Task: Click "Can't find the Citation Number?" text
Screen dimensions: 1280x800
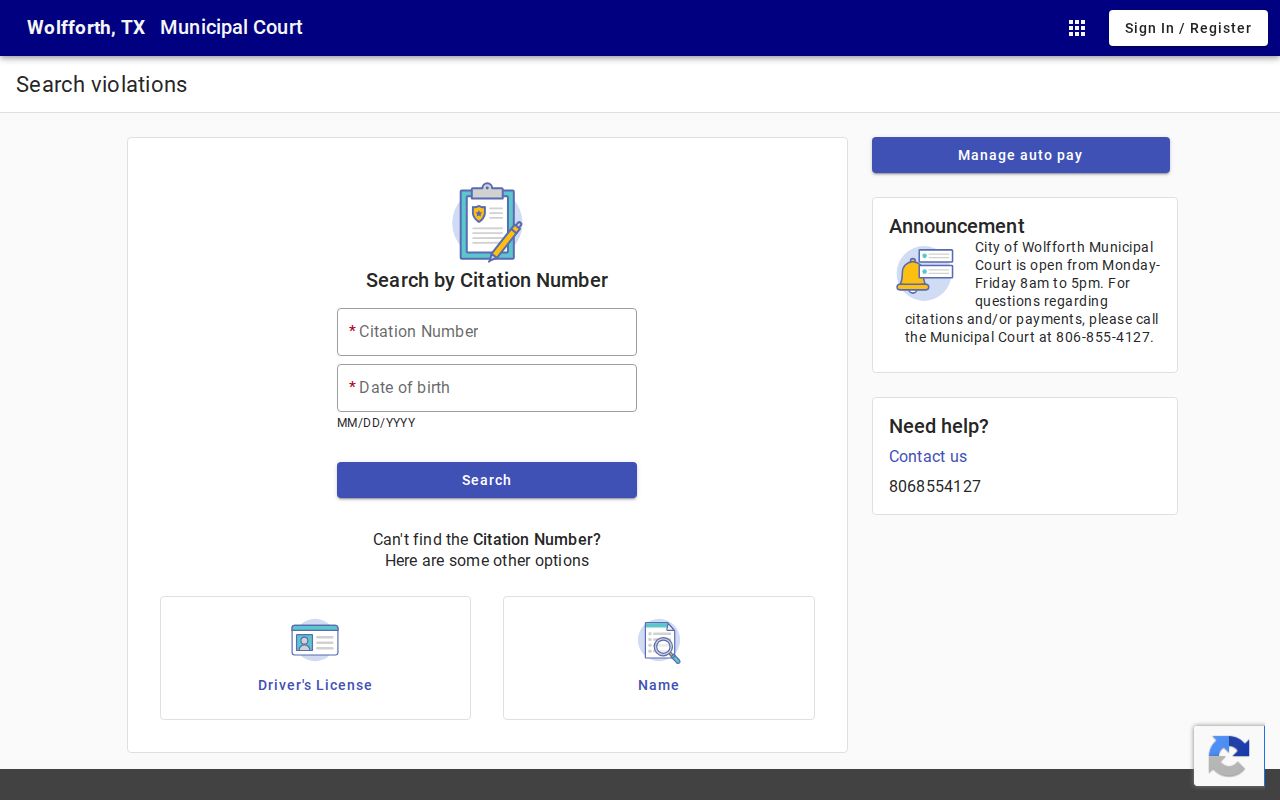Action: 487,539
